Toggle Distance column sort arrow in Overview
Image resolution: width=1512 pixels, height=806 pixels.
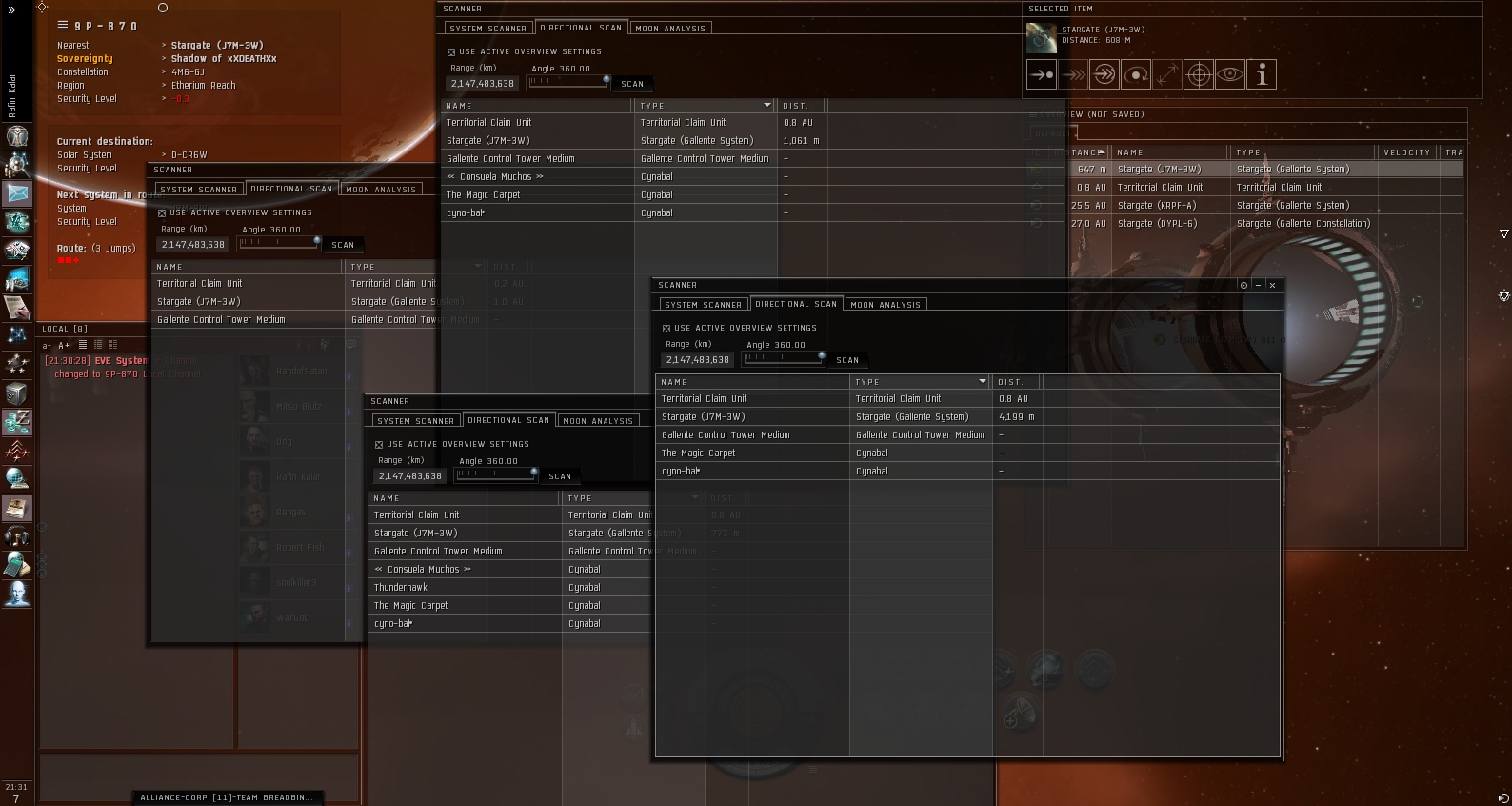click(1102, 152)
